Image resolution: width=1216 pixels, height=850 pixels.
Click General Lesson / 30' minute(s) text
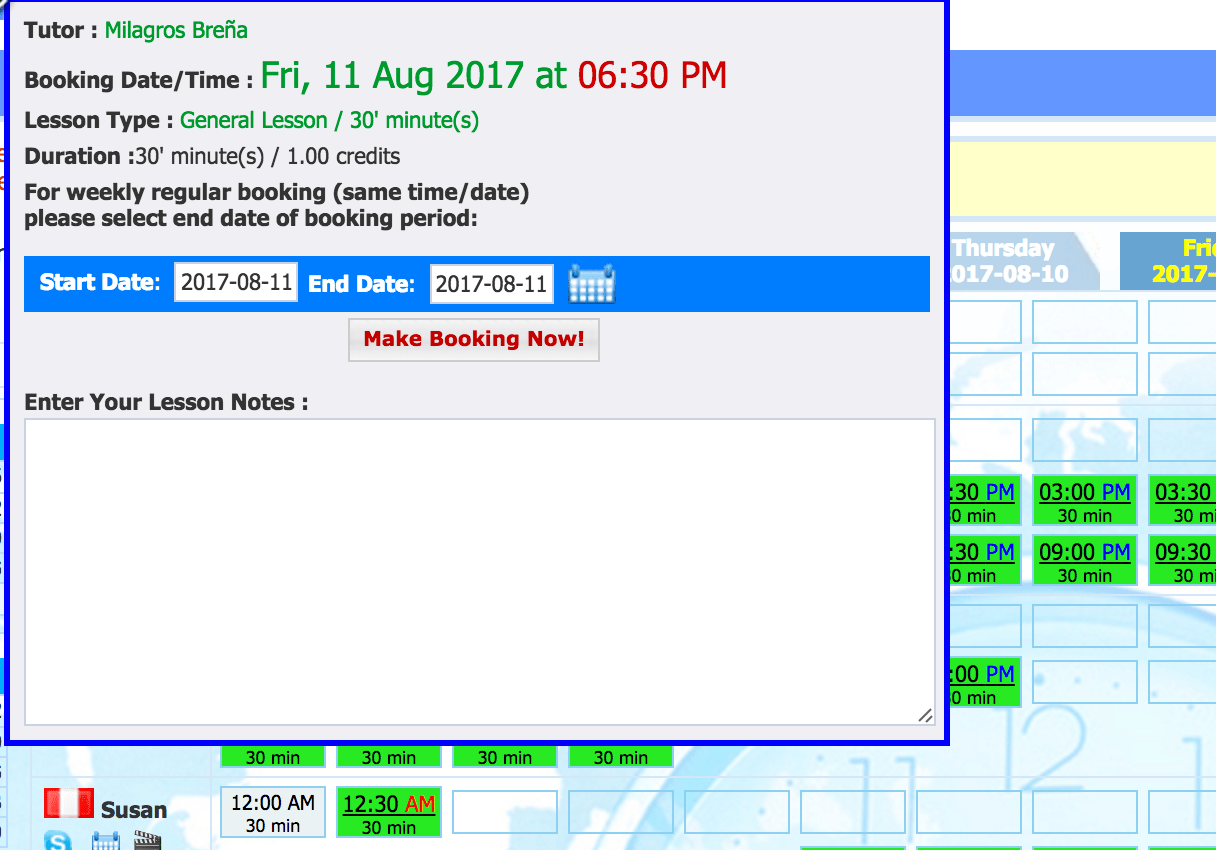[x=329, y=121]
